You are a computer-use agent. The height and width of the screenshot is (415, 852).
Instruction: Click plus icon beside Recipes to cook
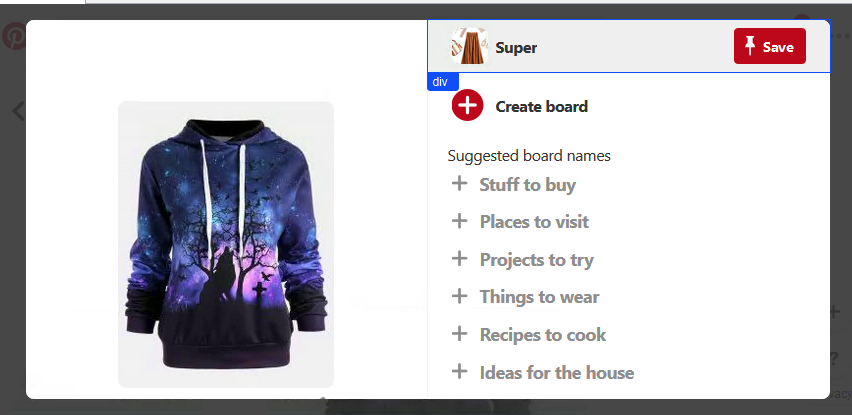tap(460, 334)
